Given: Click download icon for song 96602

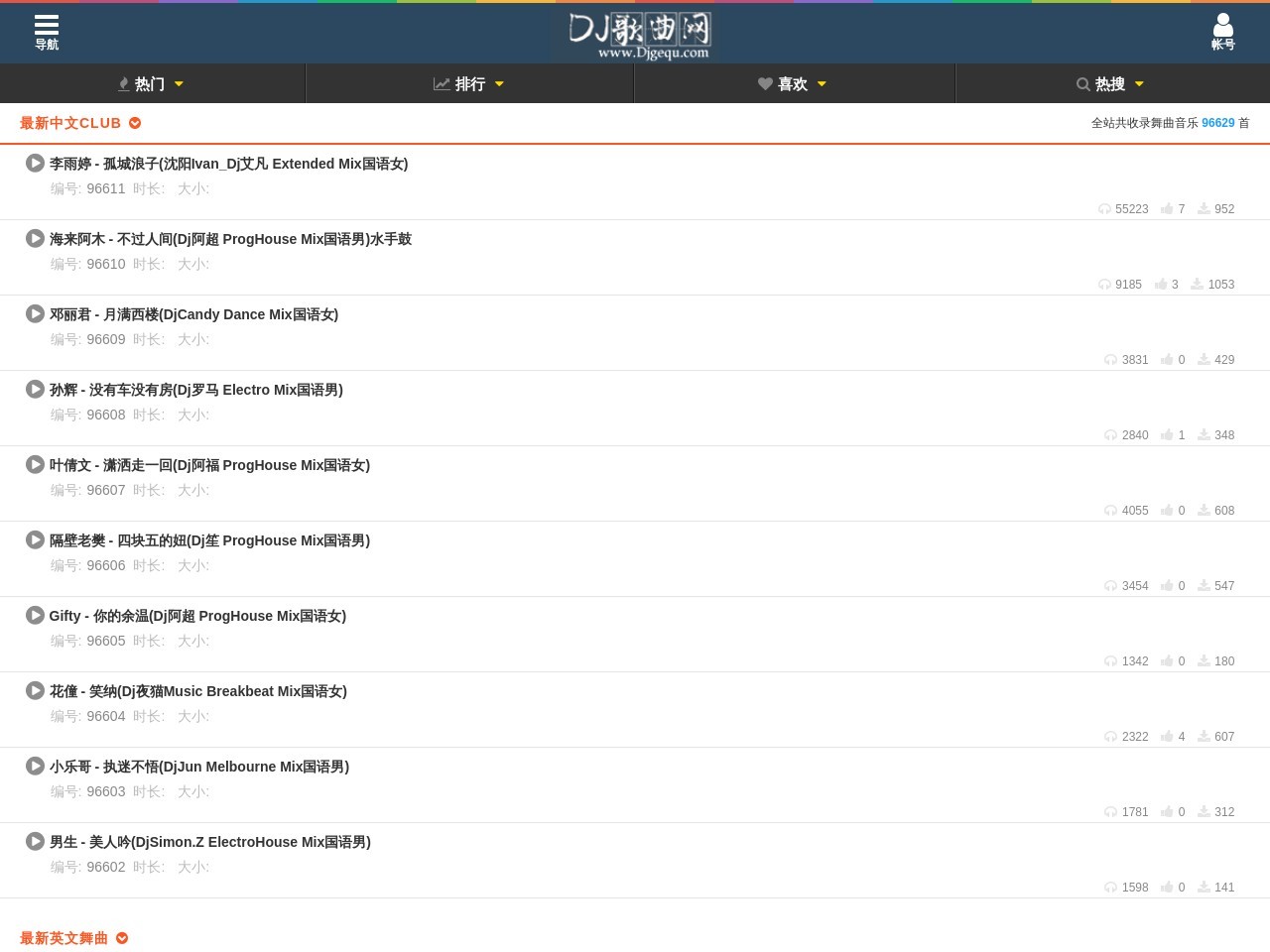Looking at the screenshot, I should coord(1204,887).
